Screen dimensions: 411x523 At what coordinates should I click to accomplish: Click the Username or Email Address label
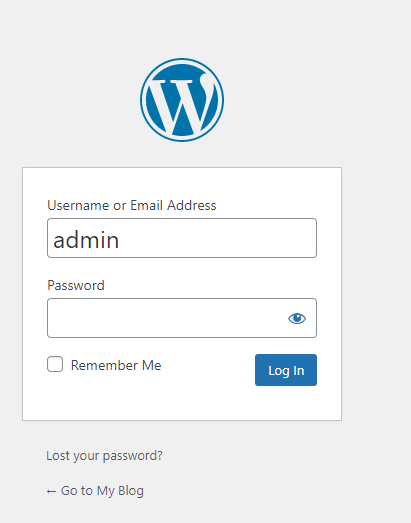132,205
